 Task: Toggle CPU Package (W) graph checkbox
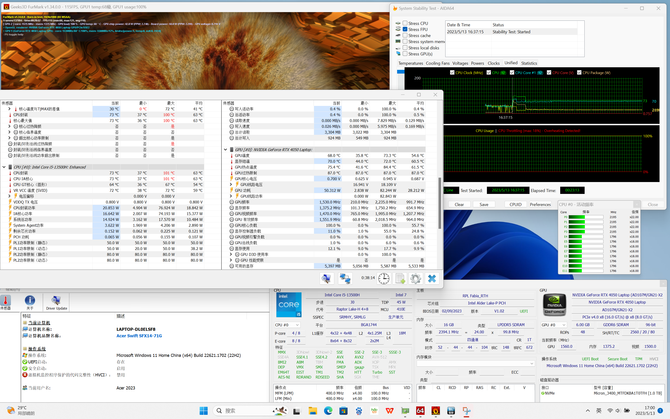(x=579, y=73)
